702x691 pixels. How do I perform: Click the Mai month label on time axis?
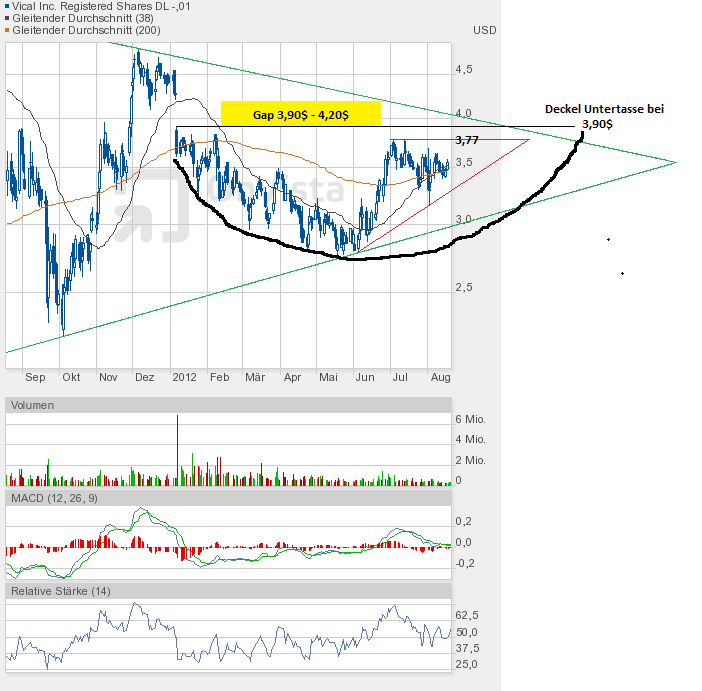tap(329, 377)
